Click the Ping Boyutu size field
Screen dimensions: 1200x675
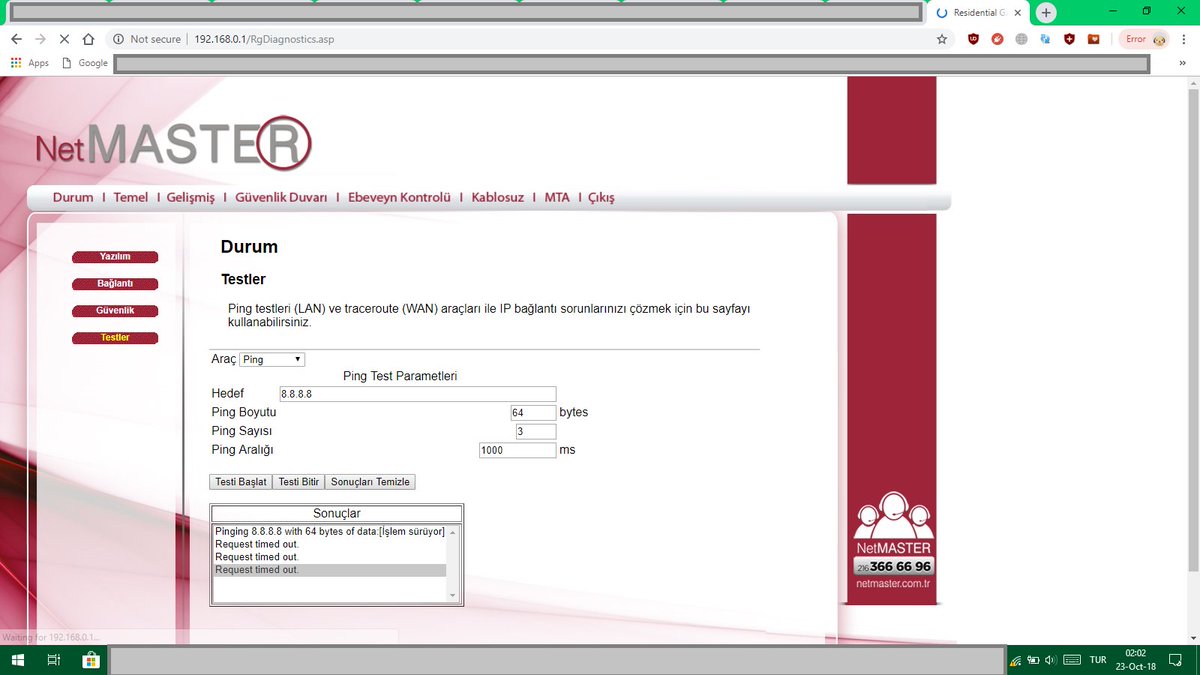(533, 413)
